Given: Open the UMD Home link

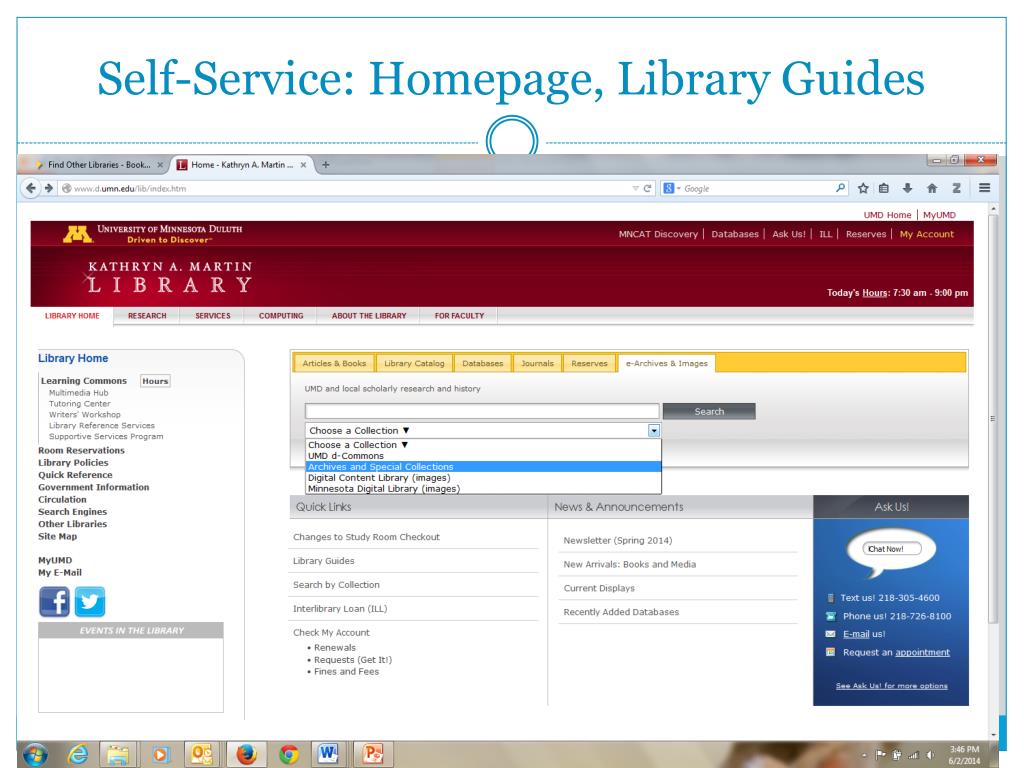Looking at the screenshot, I should [887, 215].
